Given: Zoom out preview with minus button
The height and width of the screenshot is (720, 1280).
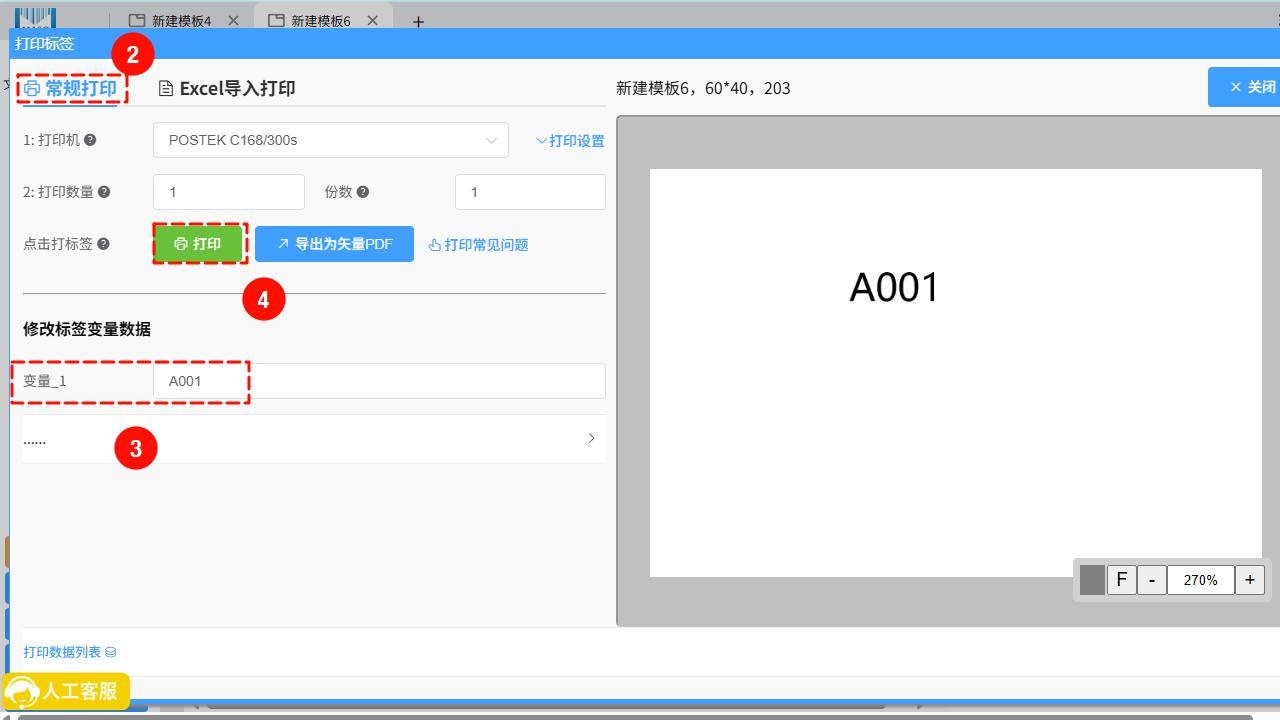Looking at the screenshot, I should tap(1152, 580).
